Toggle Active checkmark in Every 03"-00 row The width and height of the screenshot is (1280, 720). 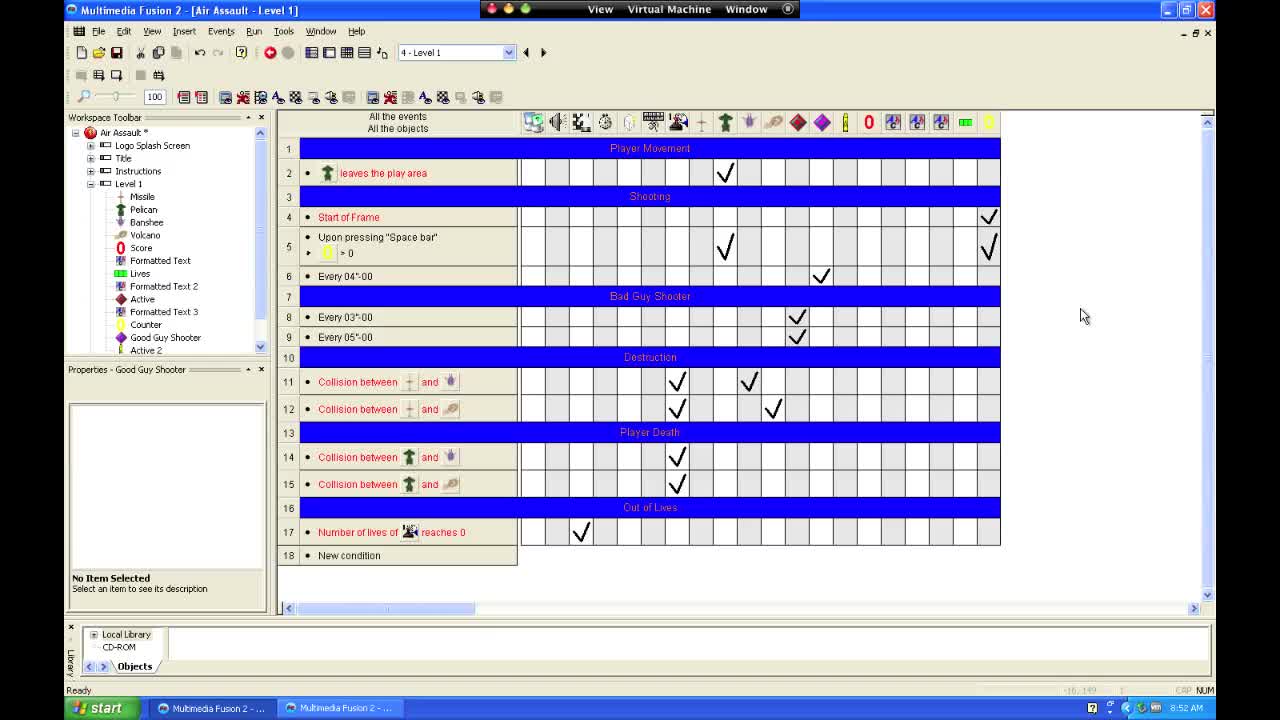(x=797, y=317)
